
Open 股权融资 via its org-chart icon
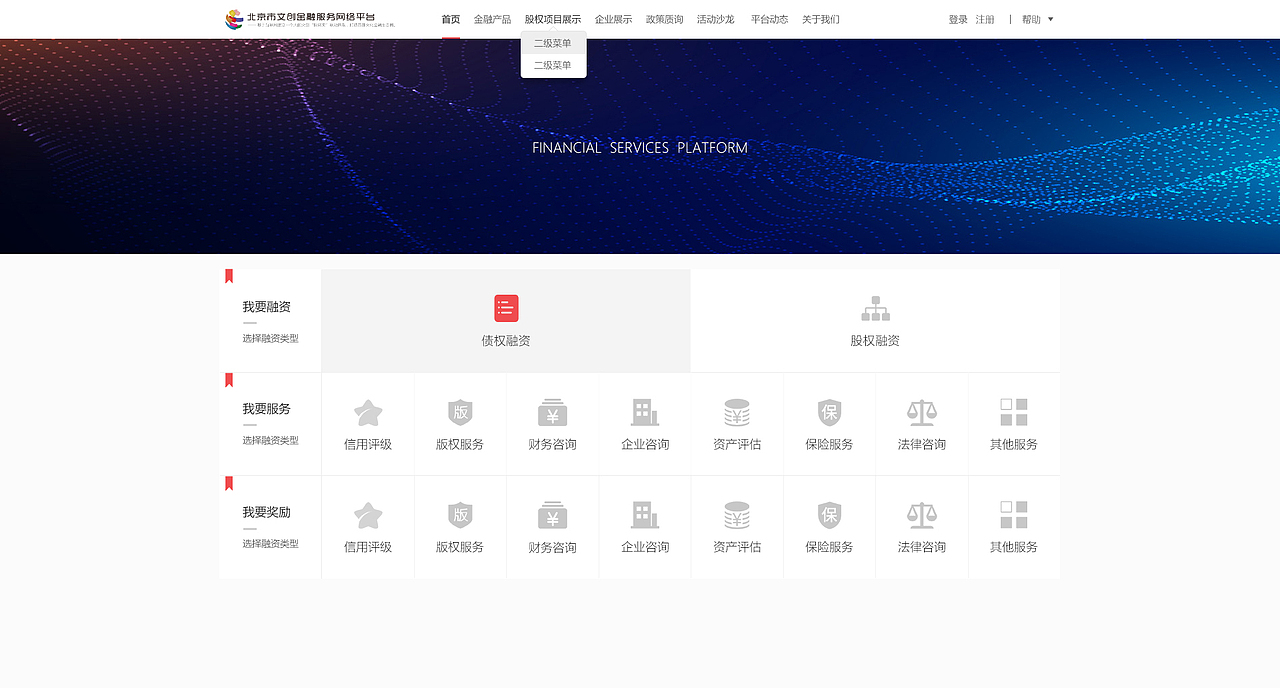[876, 308]
